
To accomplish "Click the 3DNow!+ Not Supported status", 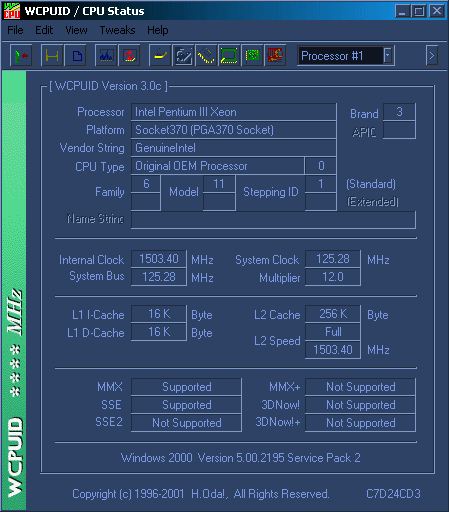I will point(360,423).
